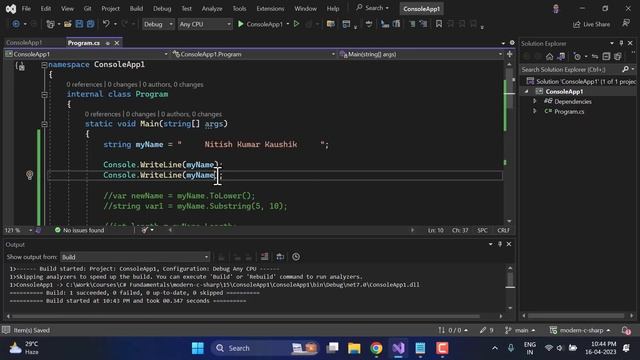The image size is (640, 360).
Task: Close the Program.cs tab
Action: click(117, 43)
